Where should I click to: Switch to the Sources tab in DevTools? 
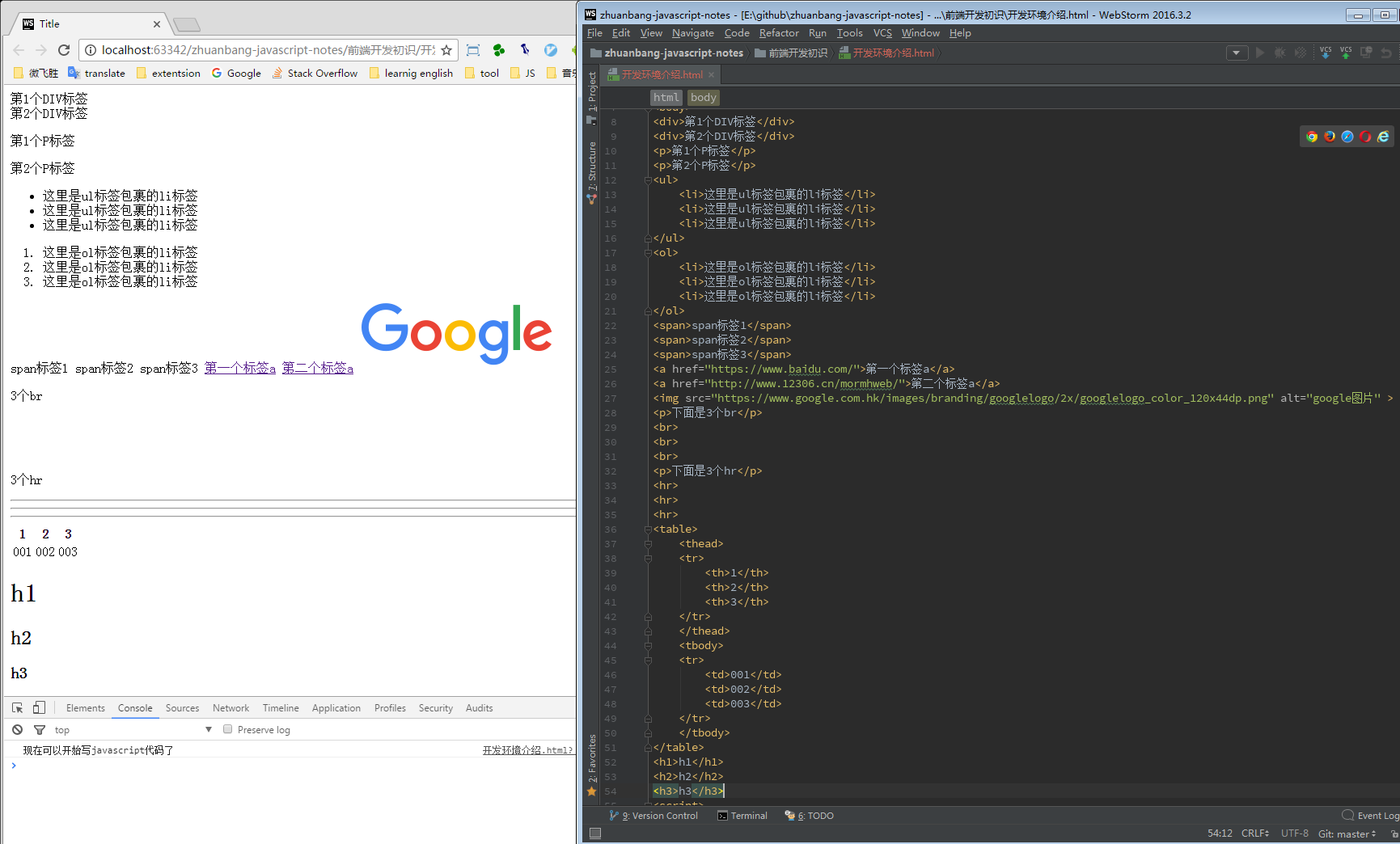pyautogui.click(x=182, y=708)
